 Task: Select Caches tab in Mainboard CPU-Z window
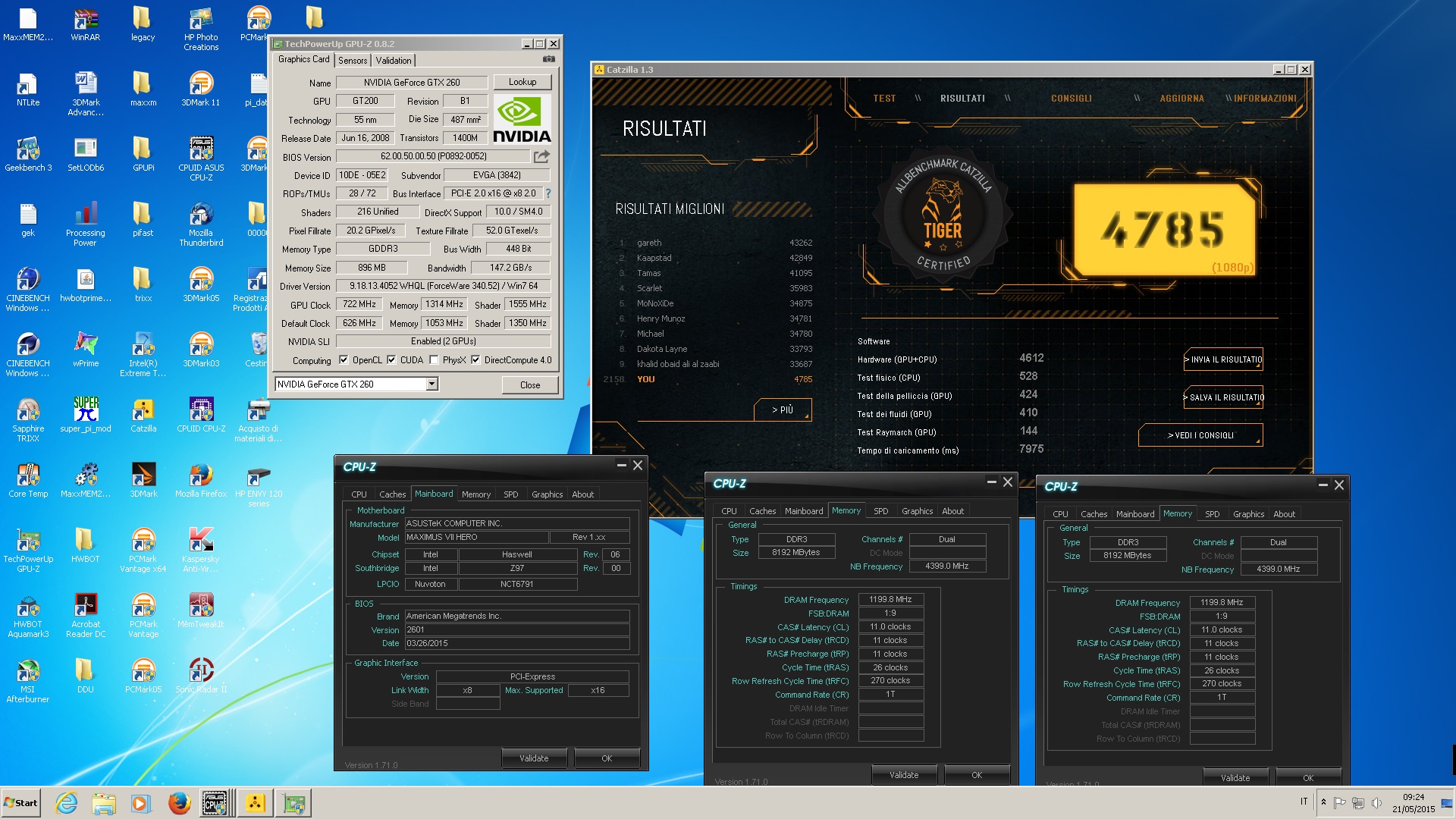pyautogui.click(x=393, y=494)
